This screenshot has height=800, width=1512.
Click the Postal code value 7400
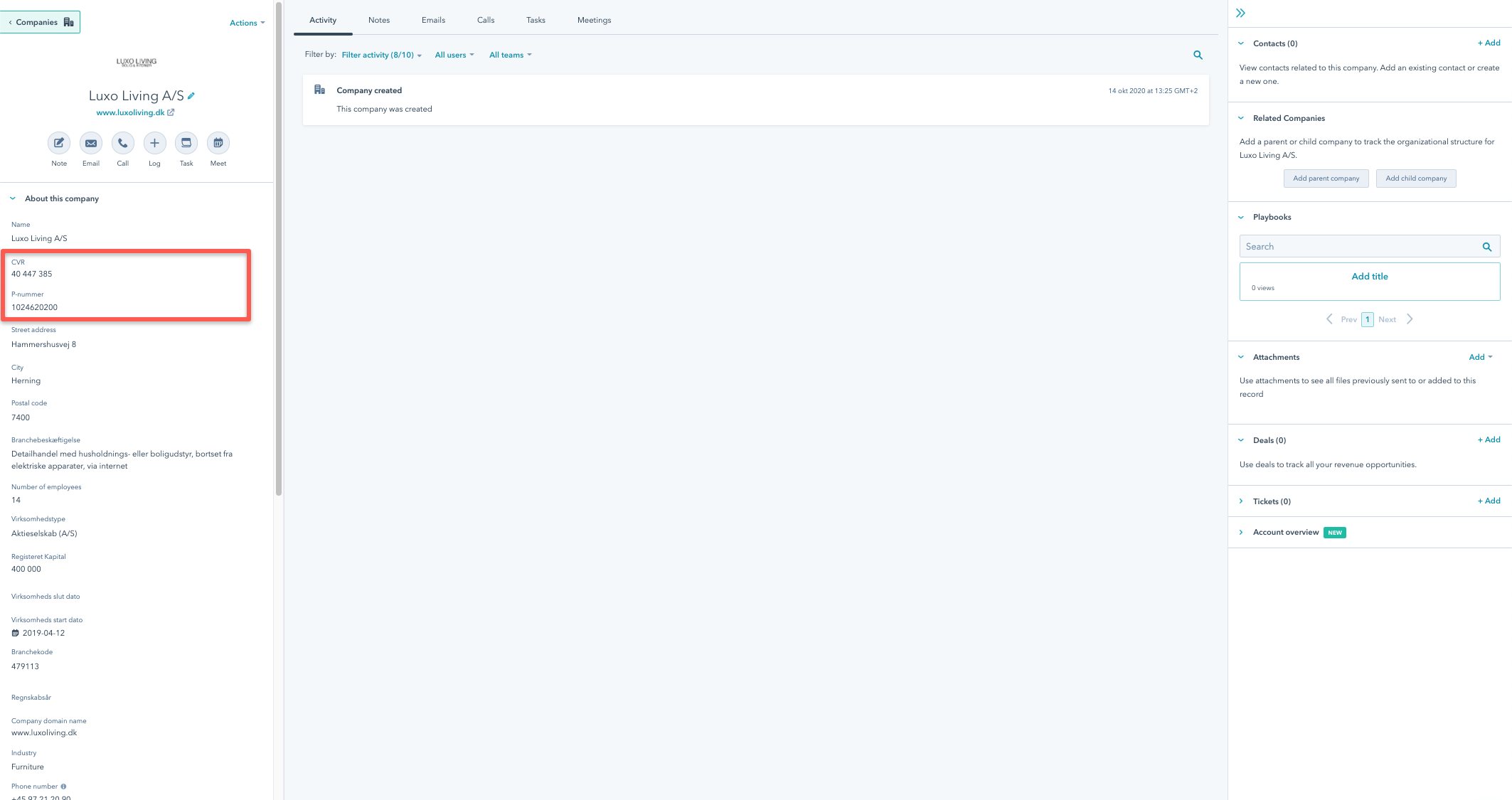tap(21, 417)
